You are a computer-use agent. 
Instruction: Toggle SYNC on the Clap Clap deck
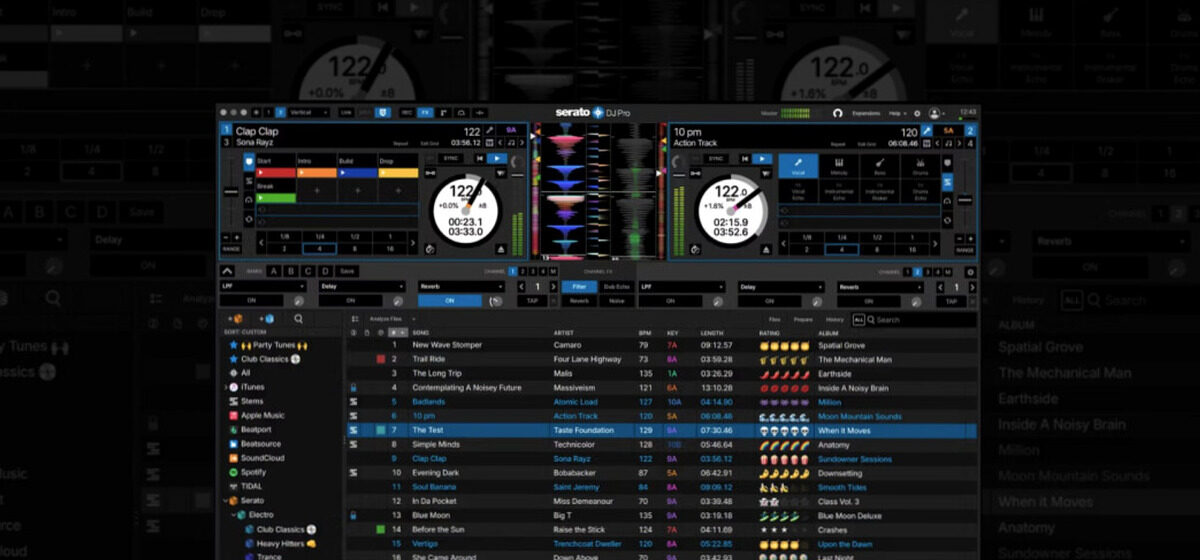[450, 158]
